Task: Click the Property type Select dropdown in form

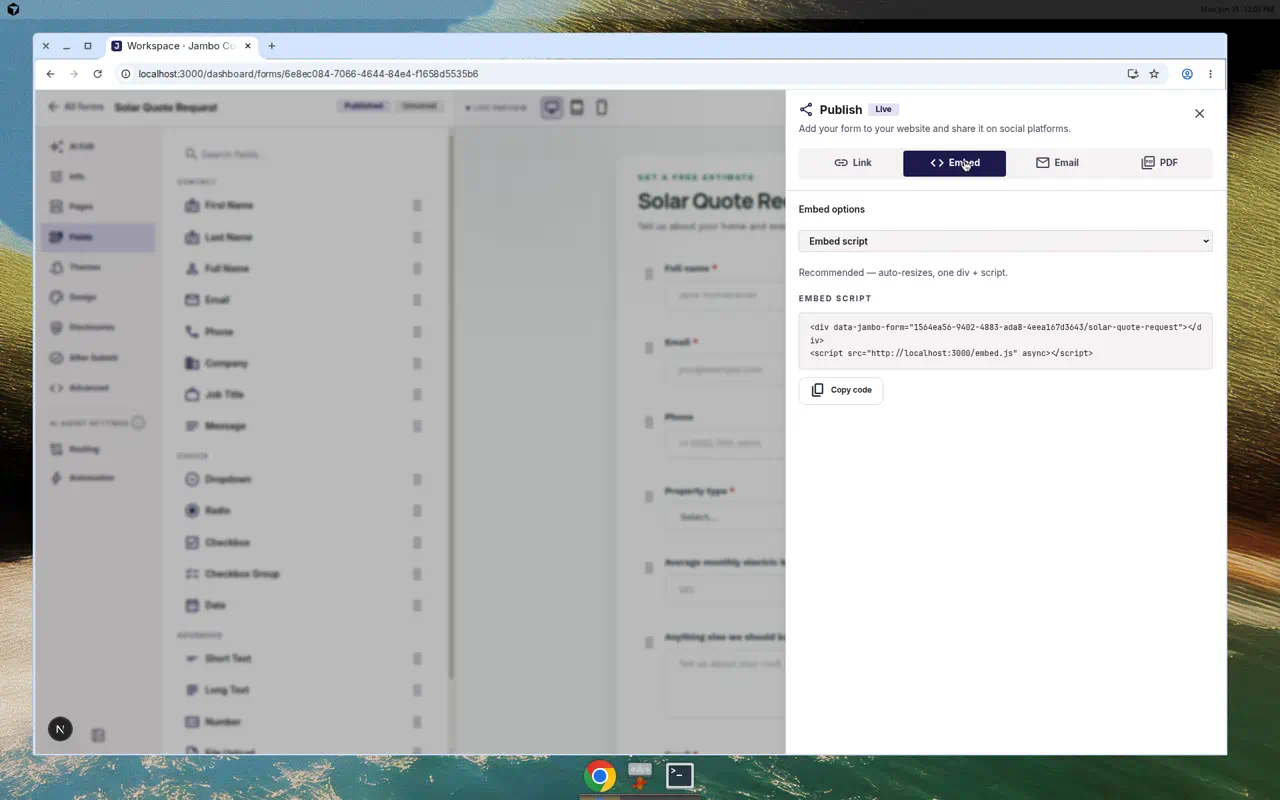Action: pyautogui.click(x=725, y=517)
